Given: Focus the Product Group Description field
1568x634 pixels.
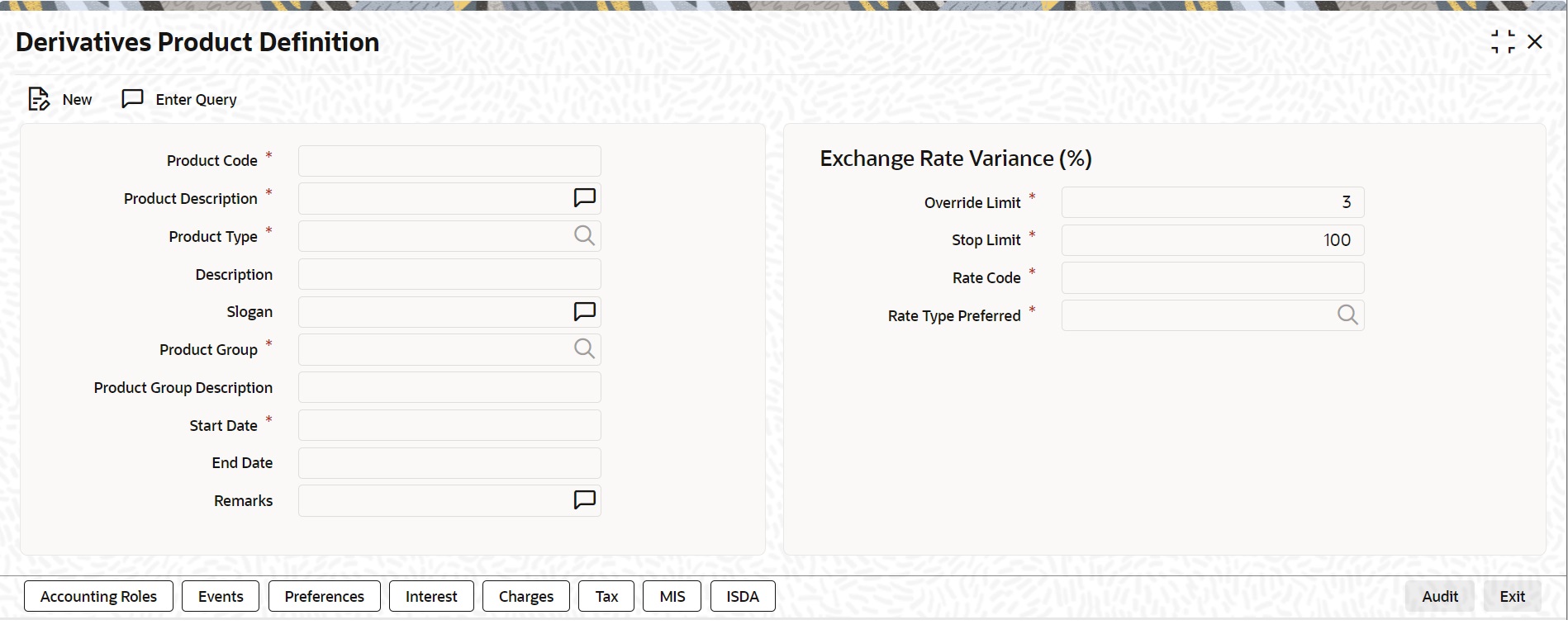Looking at the screenshot, I should (449, 387).
